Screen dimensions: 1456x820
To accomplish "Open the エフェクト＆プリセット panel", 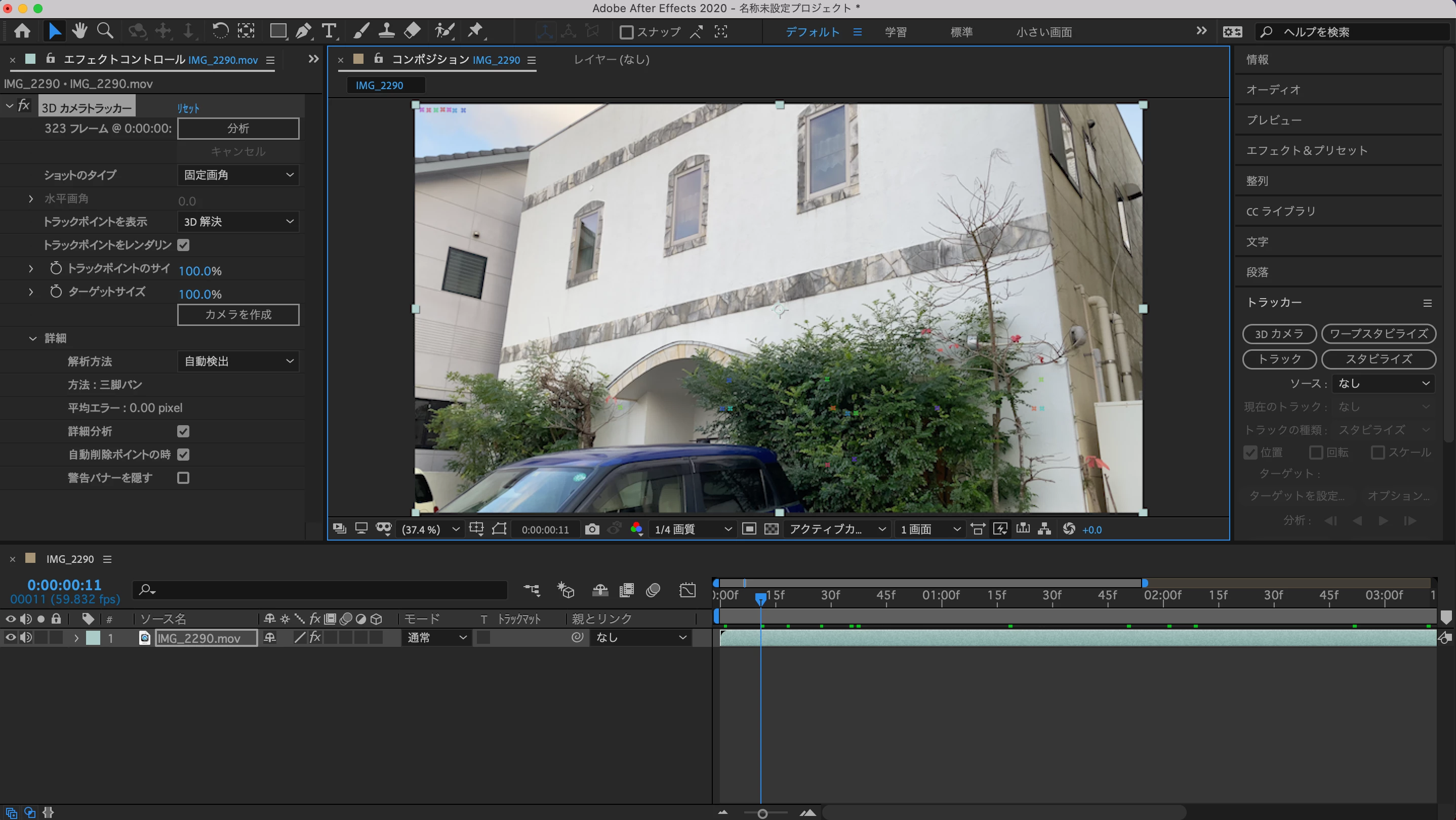I will 1306,150.
